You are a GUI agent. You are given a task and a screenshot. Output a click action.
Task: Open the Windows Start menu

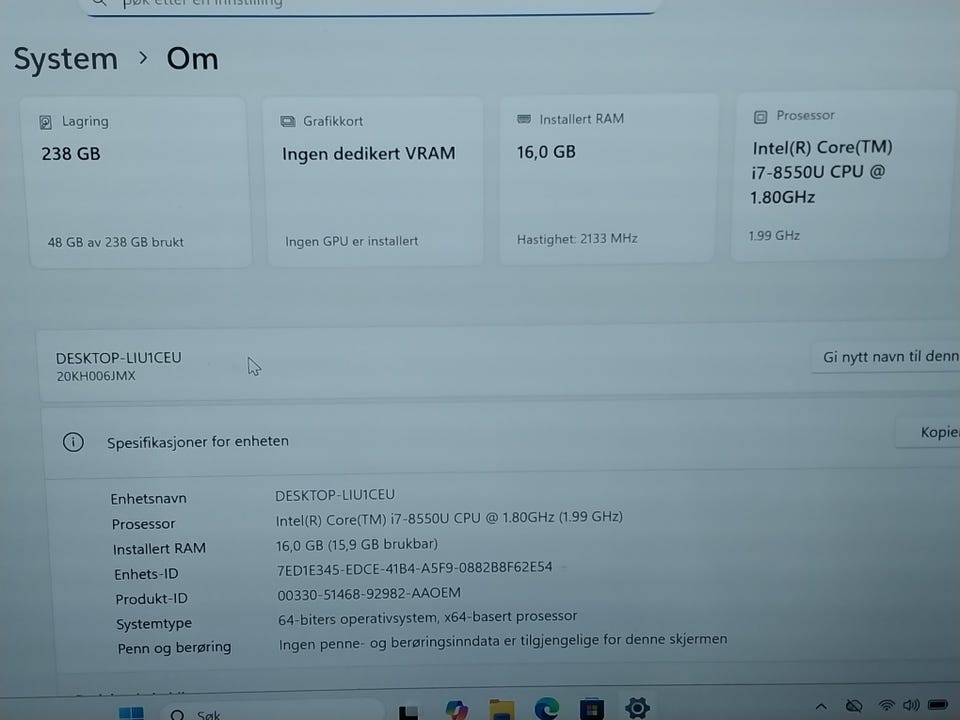pyautogui.click(x=131, y=713)
